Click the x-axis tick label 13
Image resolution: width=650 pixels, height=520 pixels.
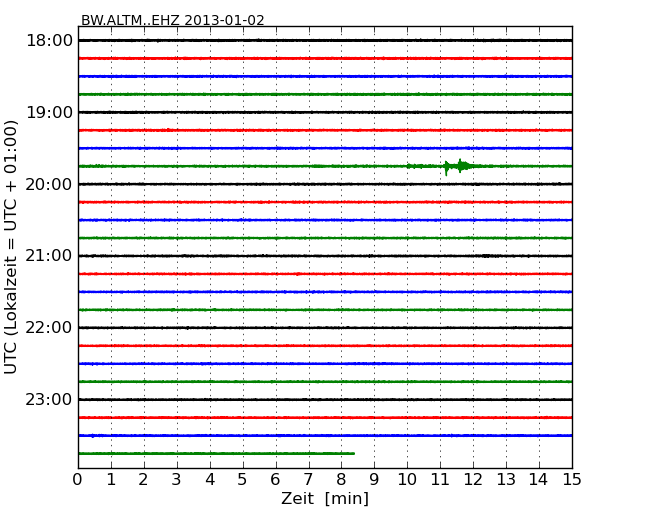[506, 480]
